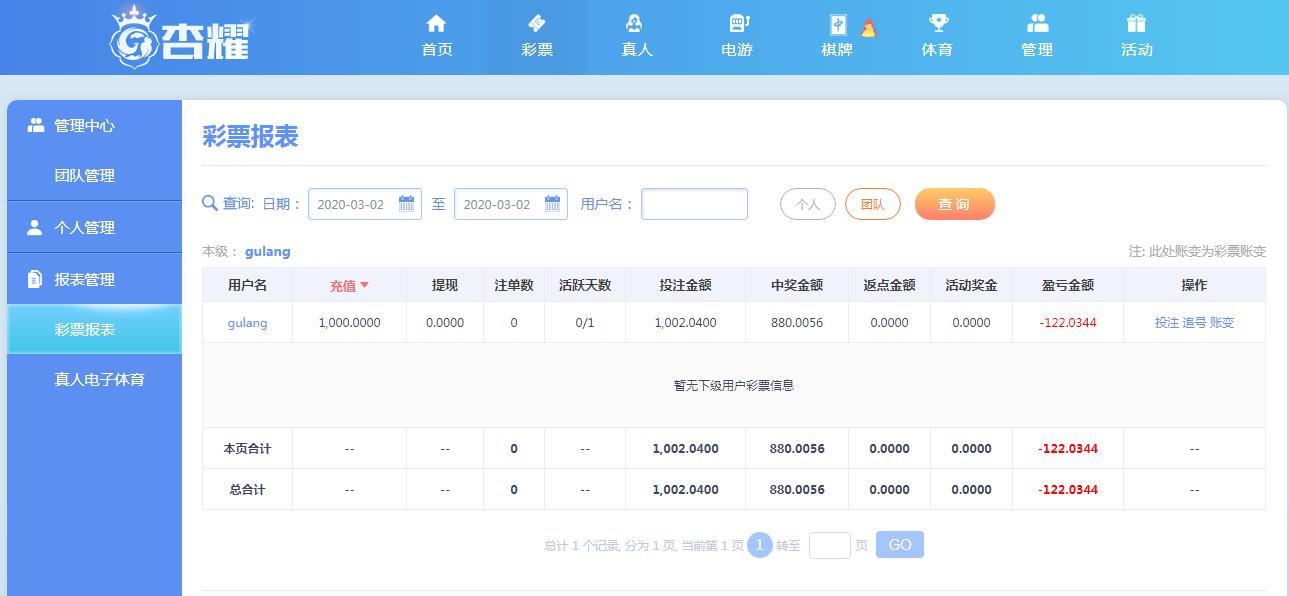Expand 报表管理 in the sidebar
Image resolution: width=1289 pixels, height=596 pixels.
[x=94, y=279]
